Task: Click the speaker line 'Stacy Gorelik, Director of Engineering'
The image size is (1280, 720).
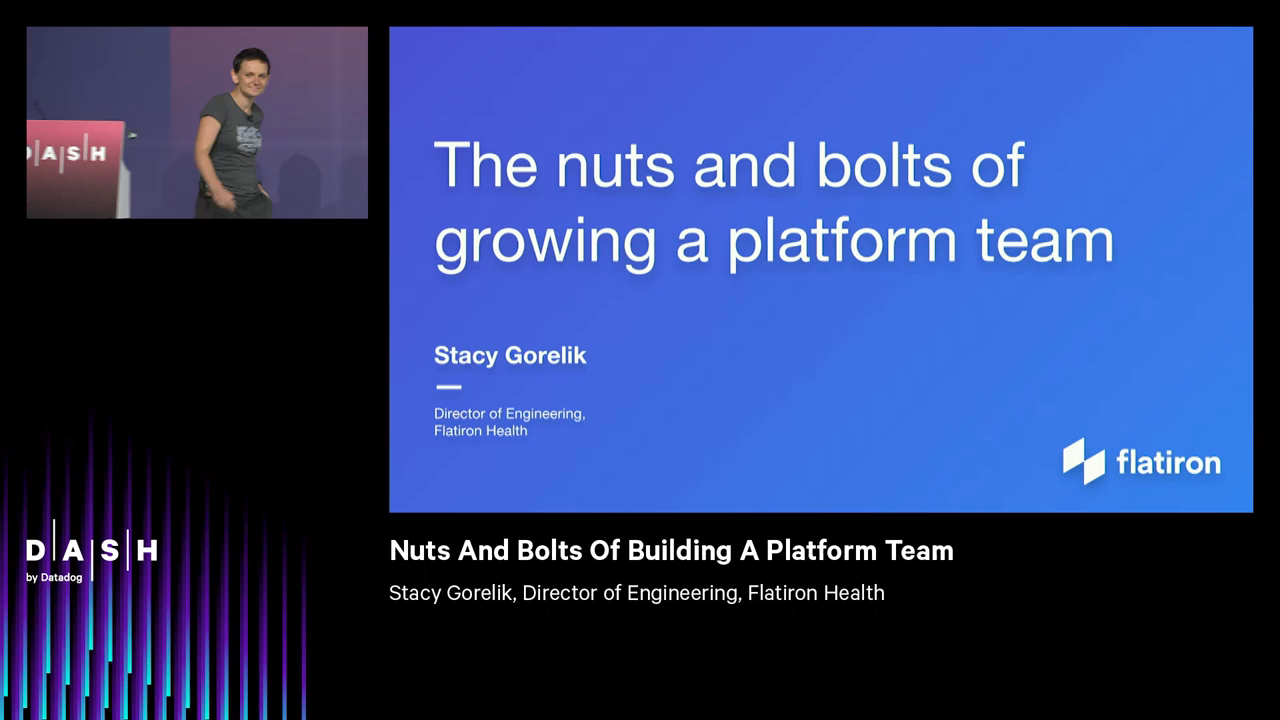Action: point(637,593)
